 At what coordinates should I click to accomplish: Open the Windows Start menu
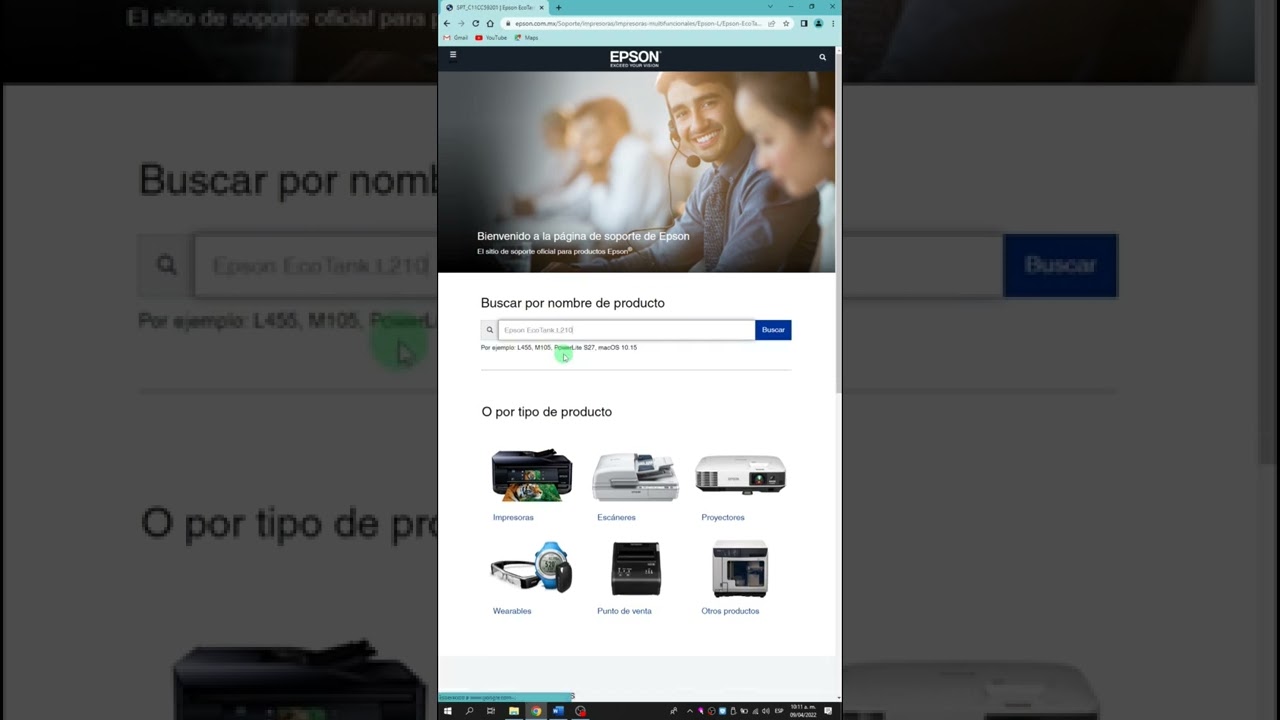(448, 711)
